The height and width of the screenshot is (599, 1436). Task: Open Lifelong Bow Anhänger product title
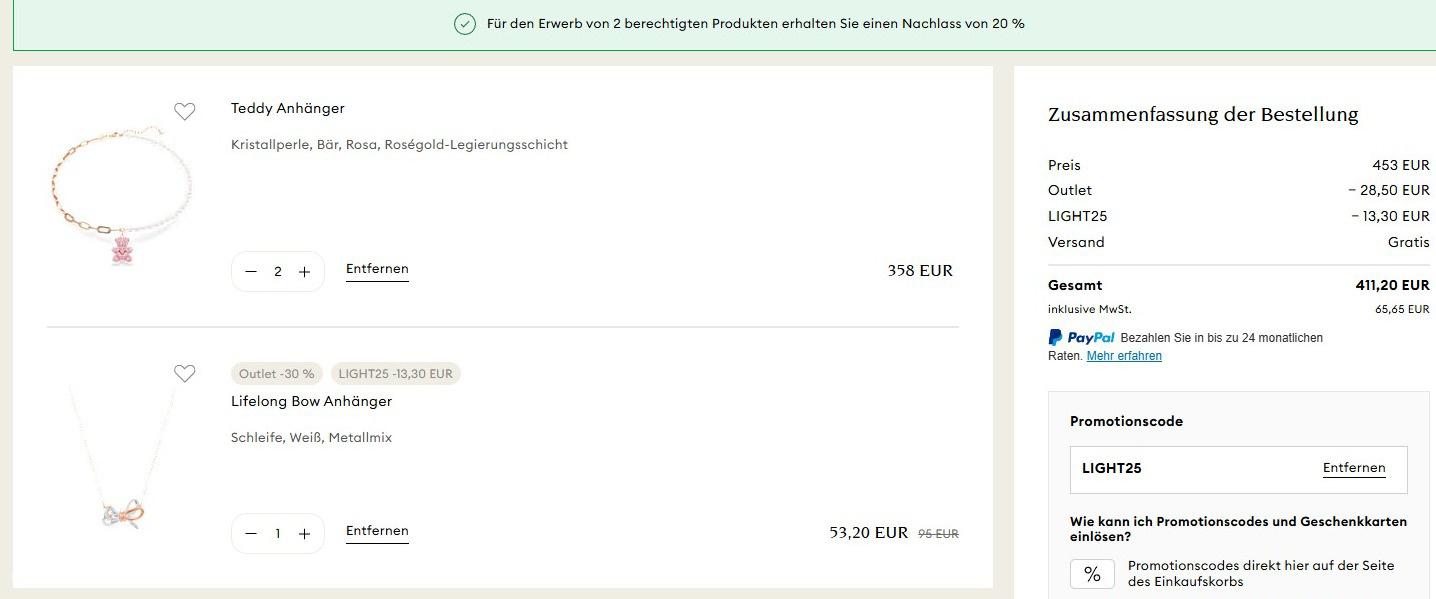311,401
